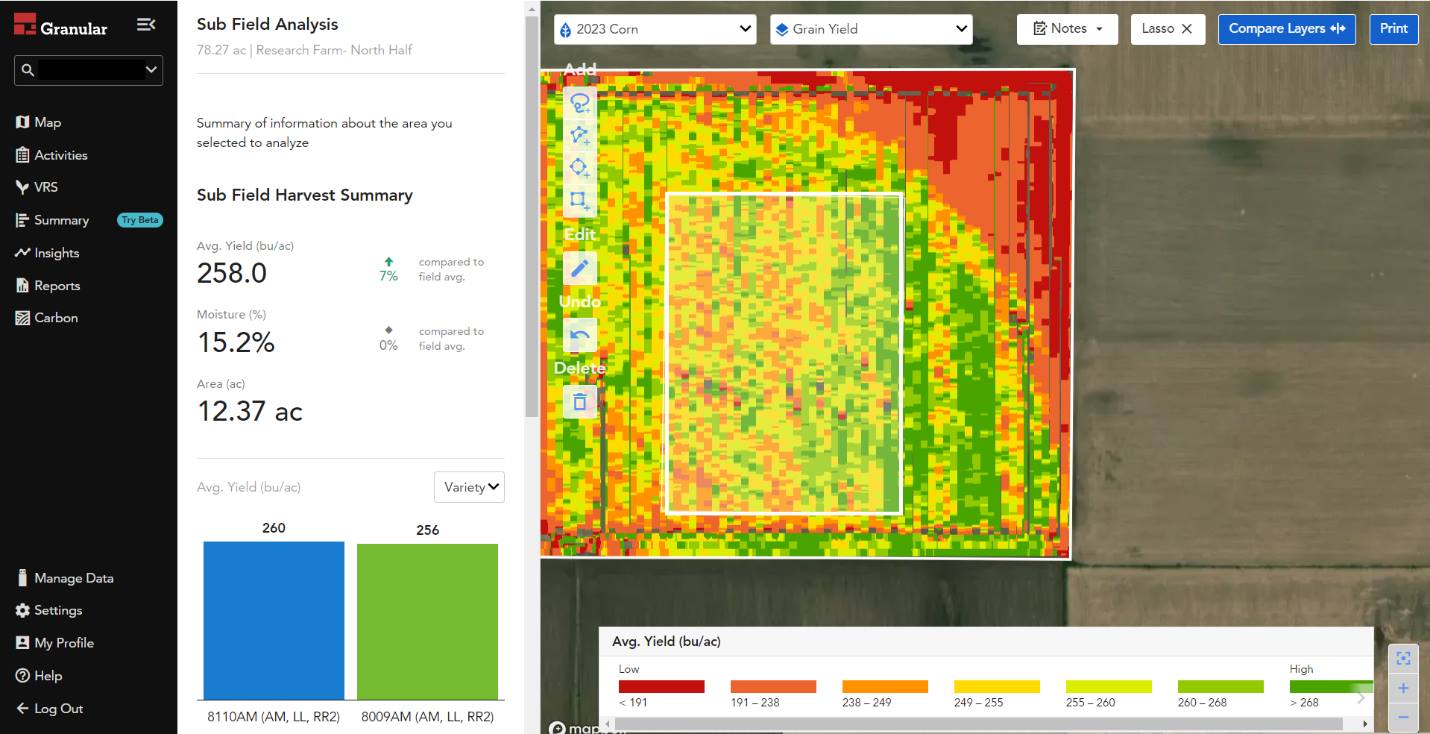Open the Carbon menu item
The image size is (1430, 734).
tap(55, 318)
